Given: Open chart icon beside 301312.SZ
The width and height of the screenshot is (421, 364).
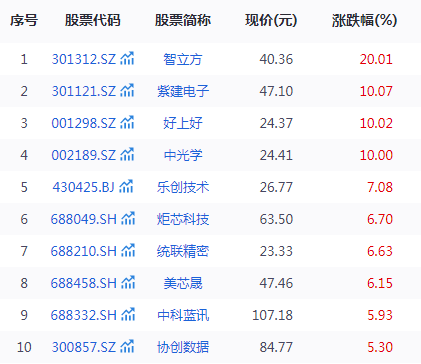Looking at the screenshot, I should [x=127, y=59].
